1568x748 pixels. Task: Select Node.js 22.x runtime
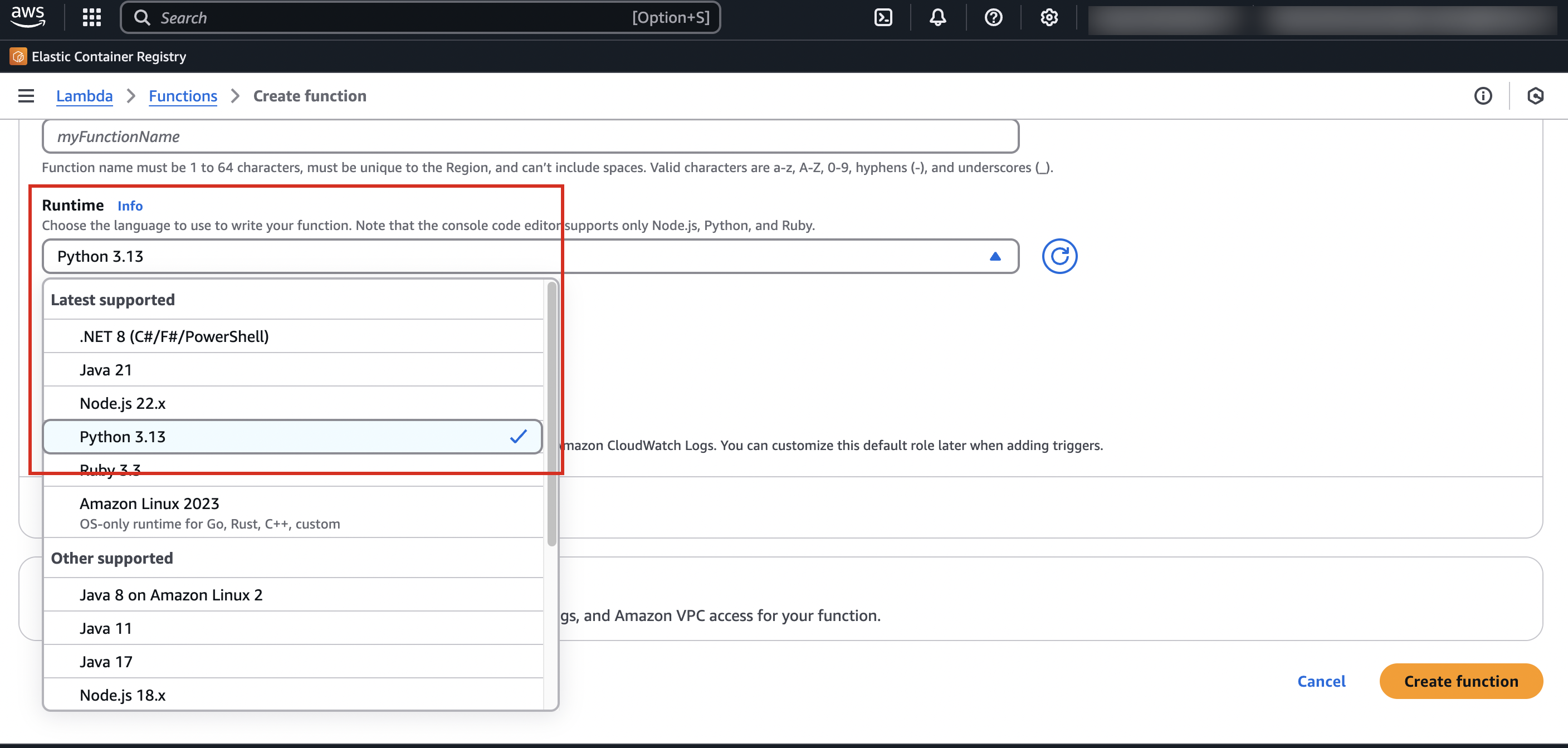tap(293, 403)
